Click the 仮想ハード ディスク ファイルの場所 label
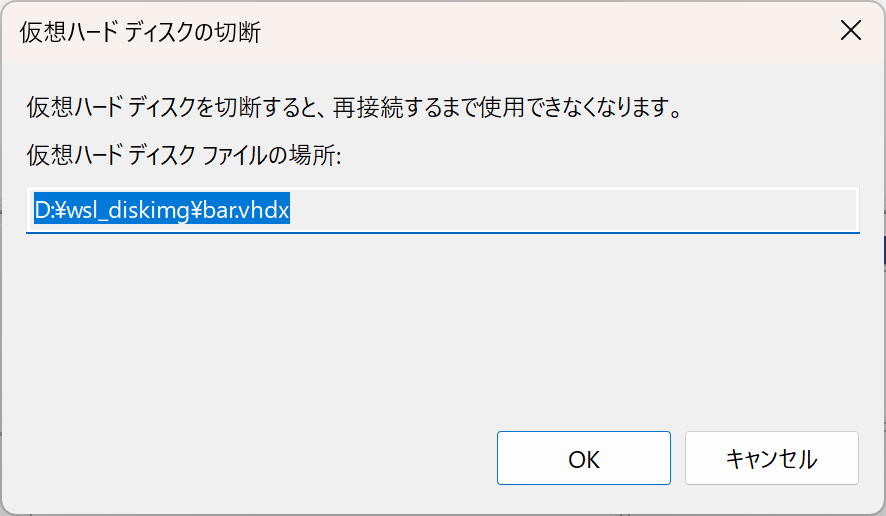 point(184,156)
